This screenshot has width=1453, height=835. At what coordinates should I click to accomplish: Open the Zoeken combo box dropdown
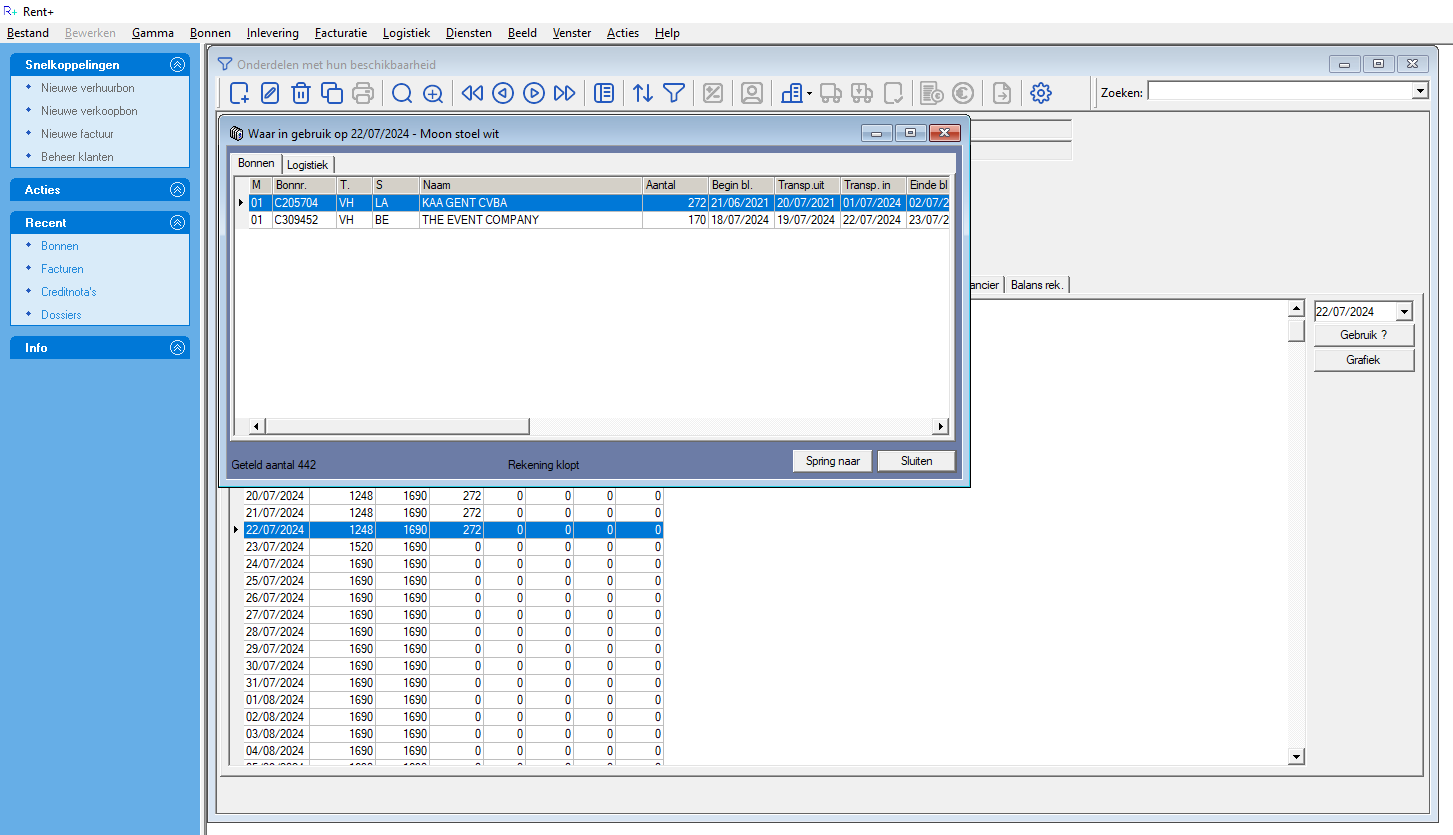(1419, 91)
